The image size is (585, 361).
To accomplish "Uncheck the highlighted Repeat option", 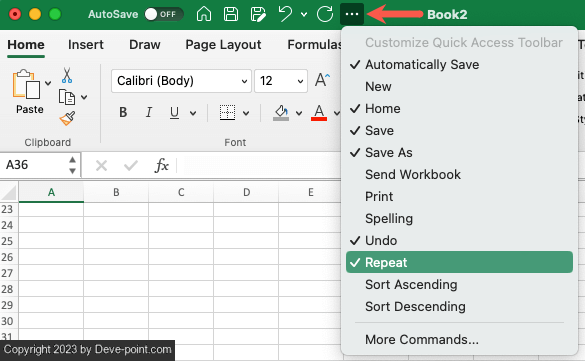I will pyautogui.click(x=459, y=262).
